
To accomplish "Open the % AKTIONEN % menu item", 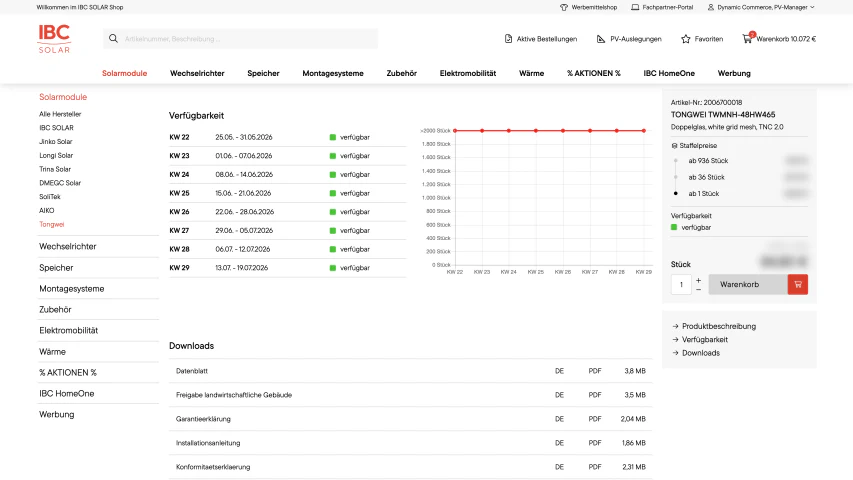I will [x=594, y=73].
